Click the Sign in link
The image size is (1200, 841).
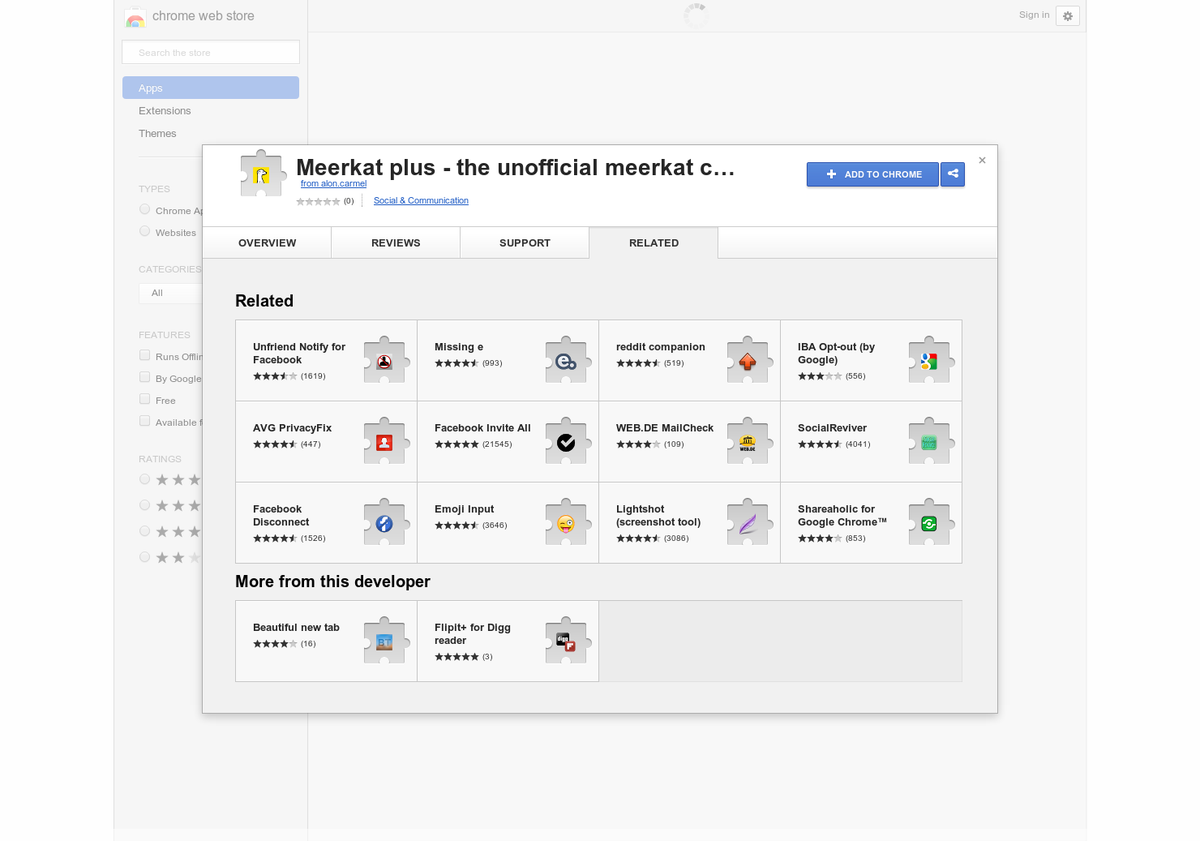coord(1034,15)
